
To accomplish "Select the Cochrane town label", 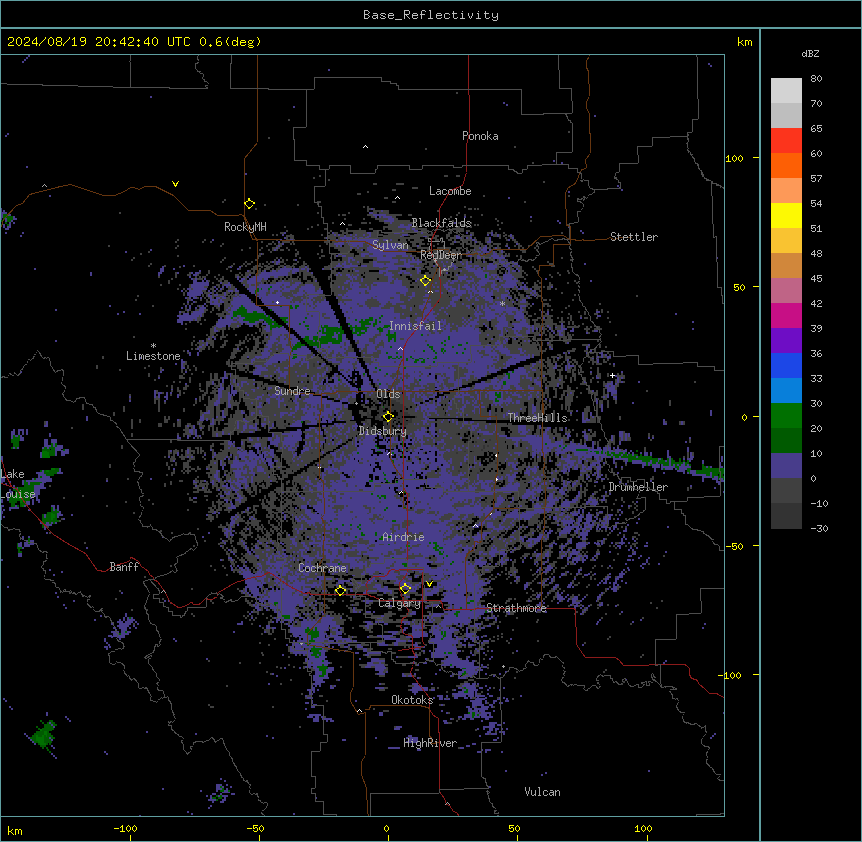I will [x=322, y=568].
